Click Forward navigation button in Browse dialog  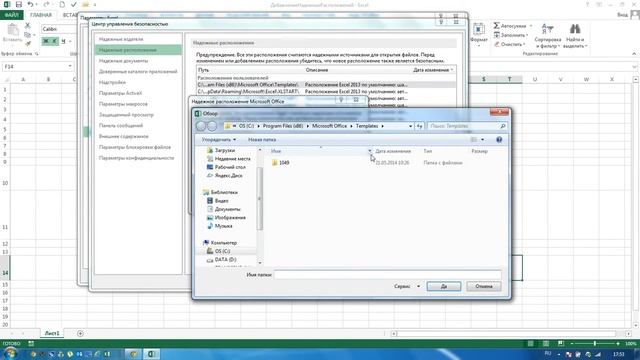(212, 126)
